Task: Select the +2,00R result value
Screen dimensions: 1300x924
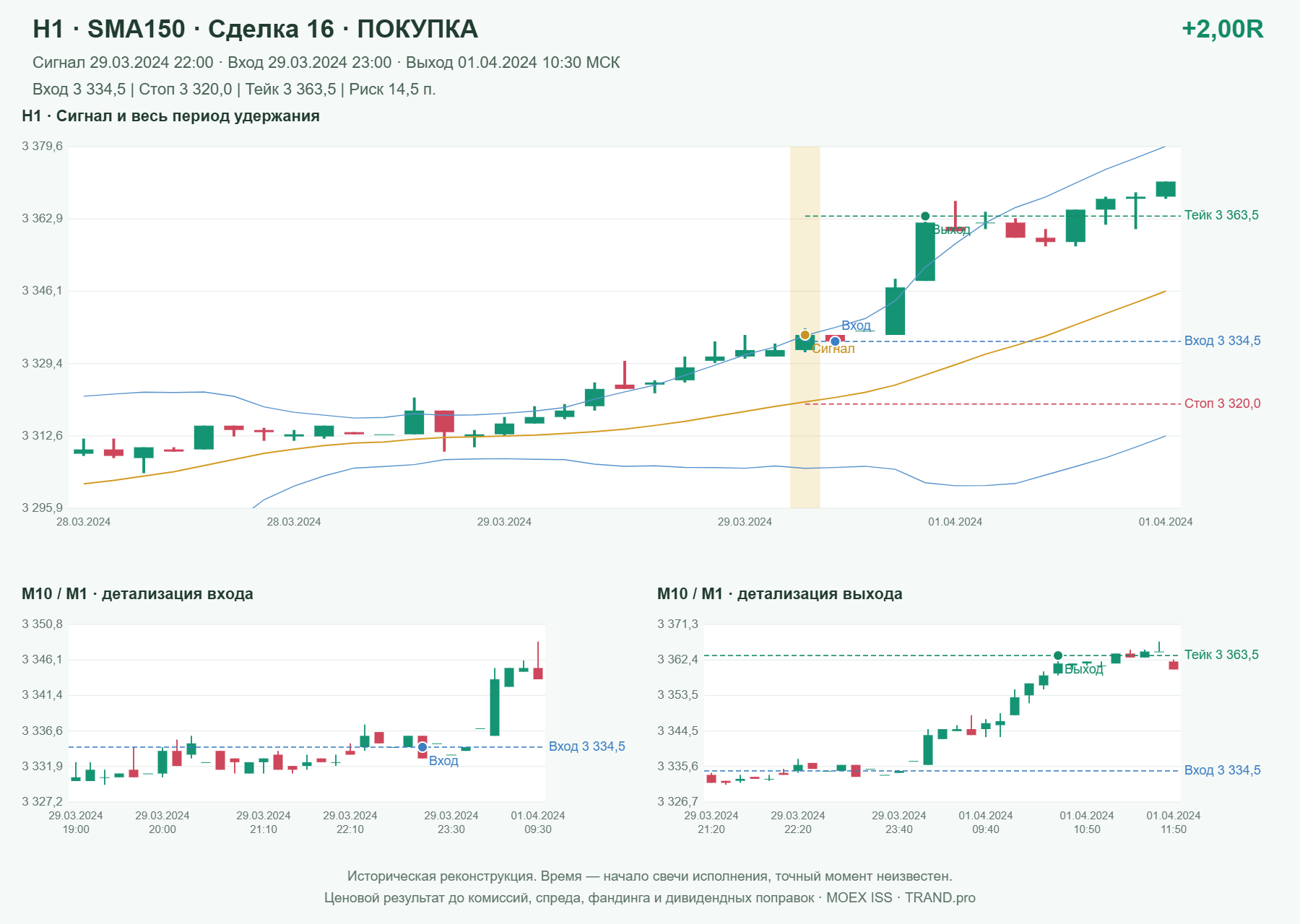Action: click(1223, 29)
